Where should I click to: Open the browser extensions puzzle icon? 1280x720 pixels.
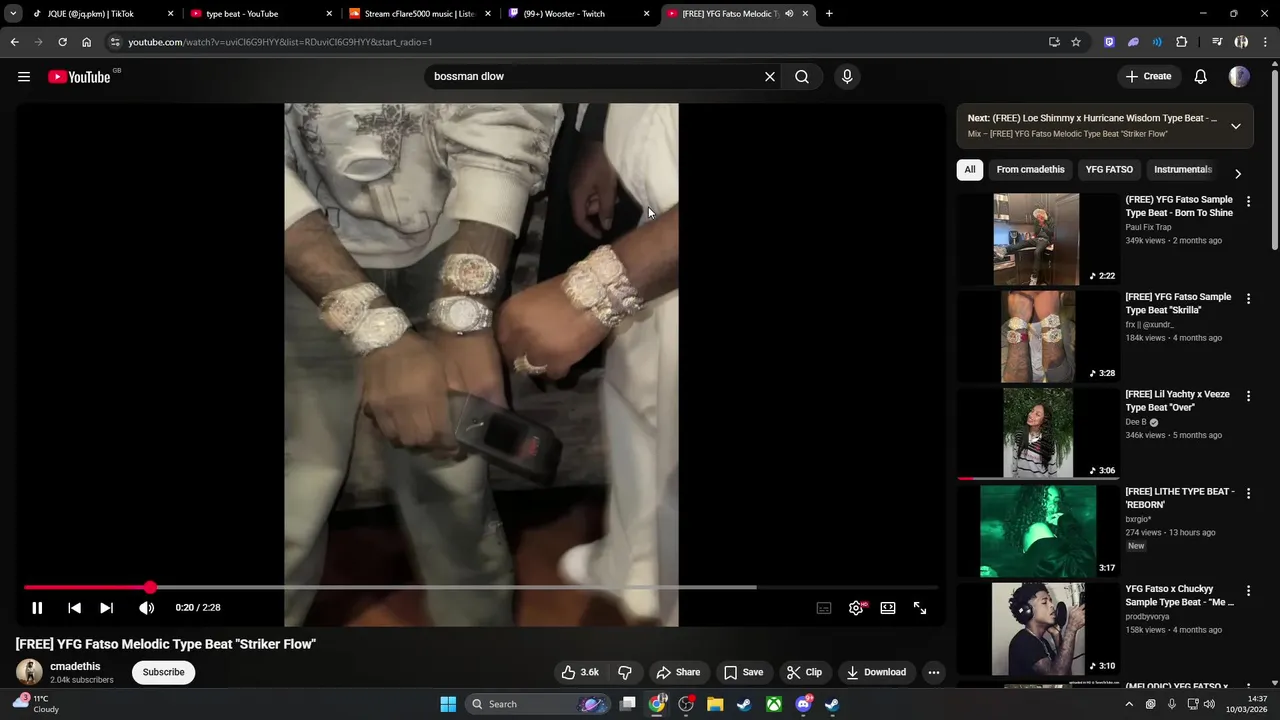pos(1182,42)
